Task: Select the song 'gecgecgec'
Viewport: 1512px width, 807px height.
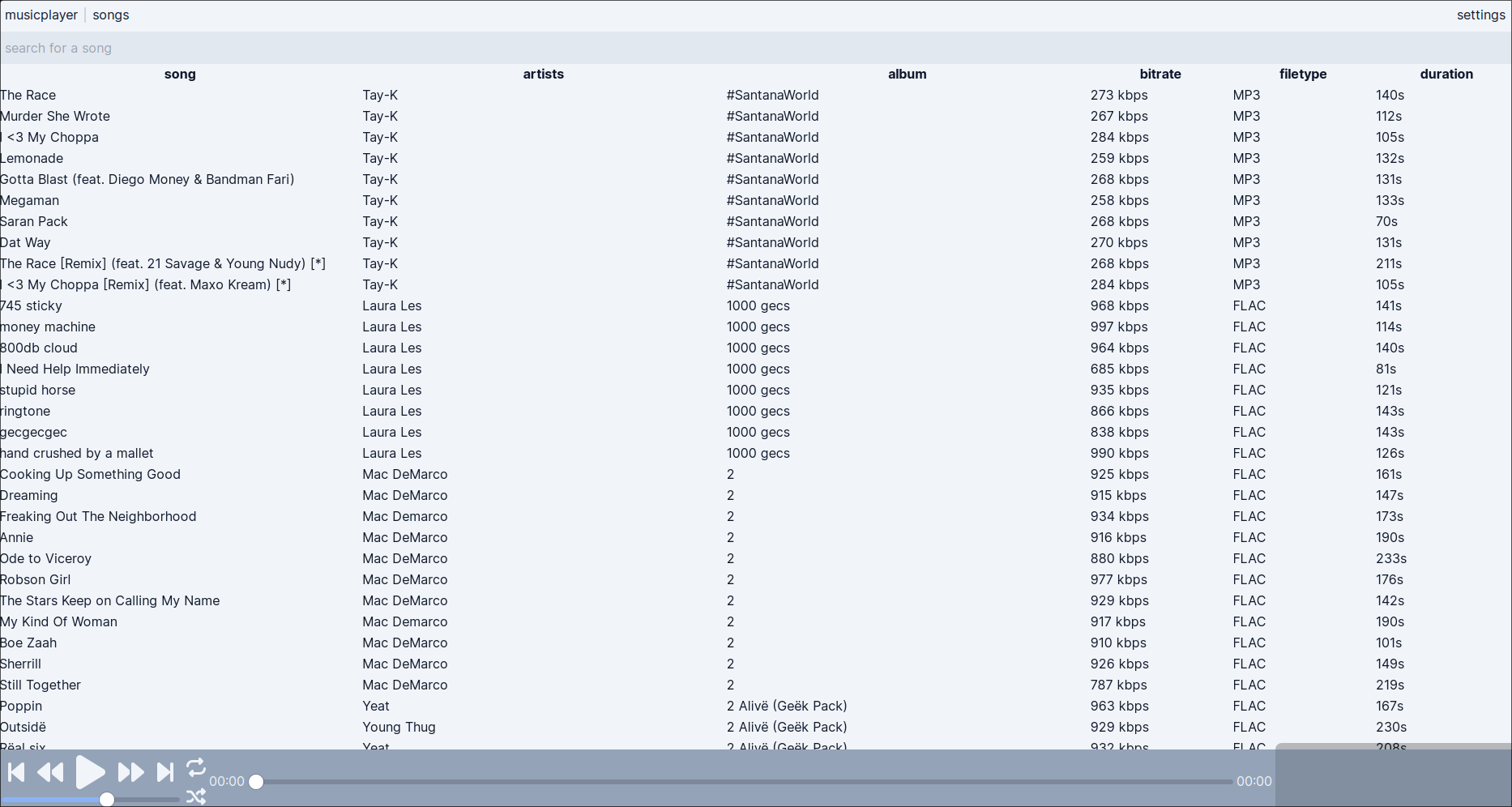Action: [34, 432]
